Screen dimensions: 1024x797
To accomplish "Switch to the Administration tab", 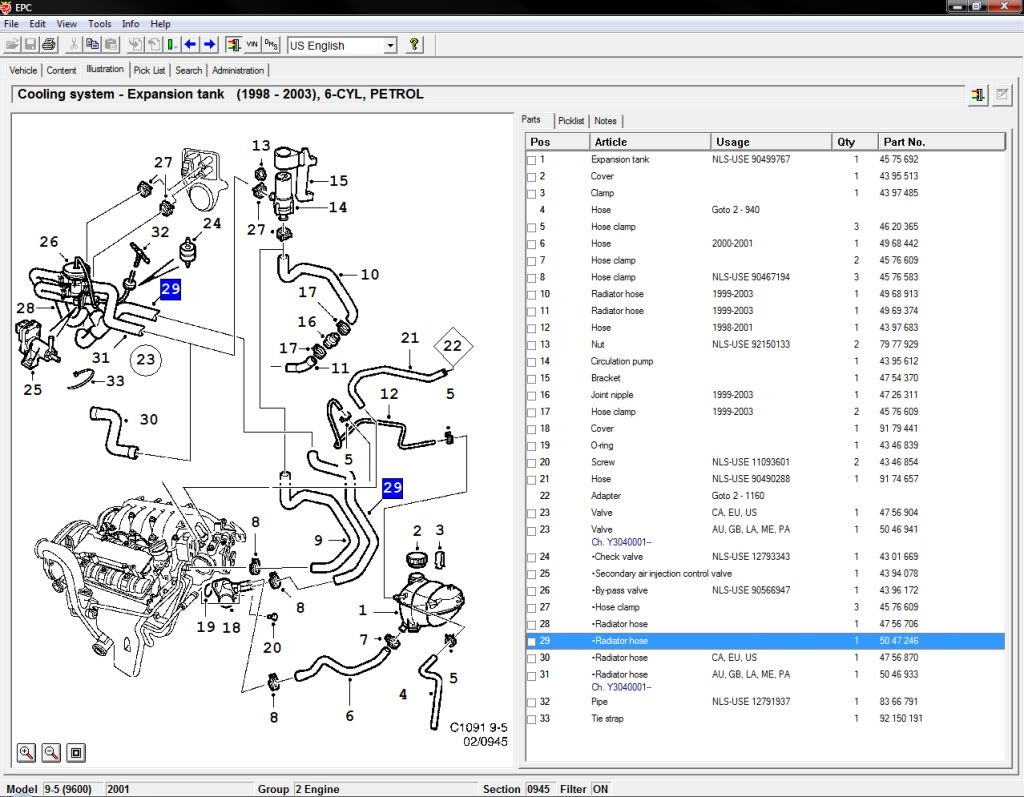I will point(238,70).
